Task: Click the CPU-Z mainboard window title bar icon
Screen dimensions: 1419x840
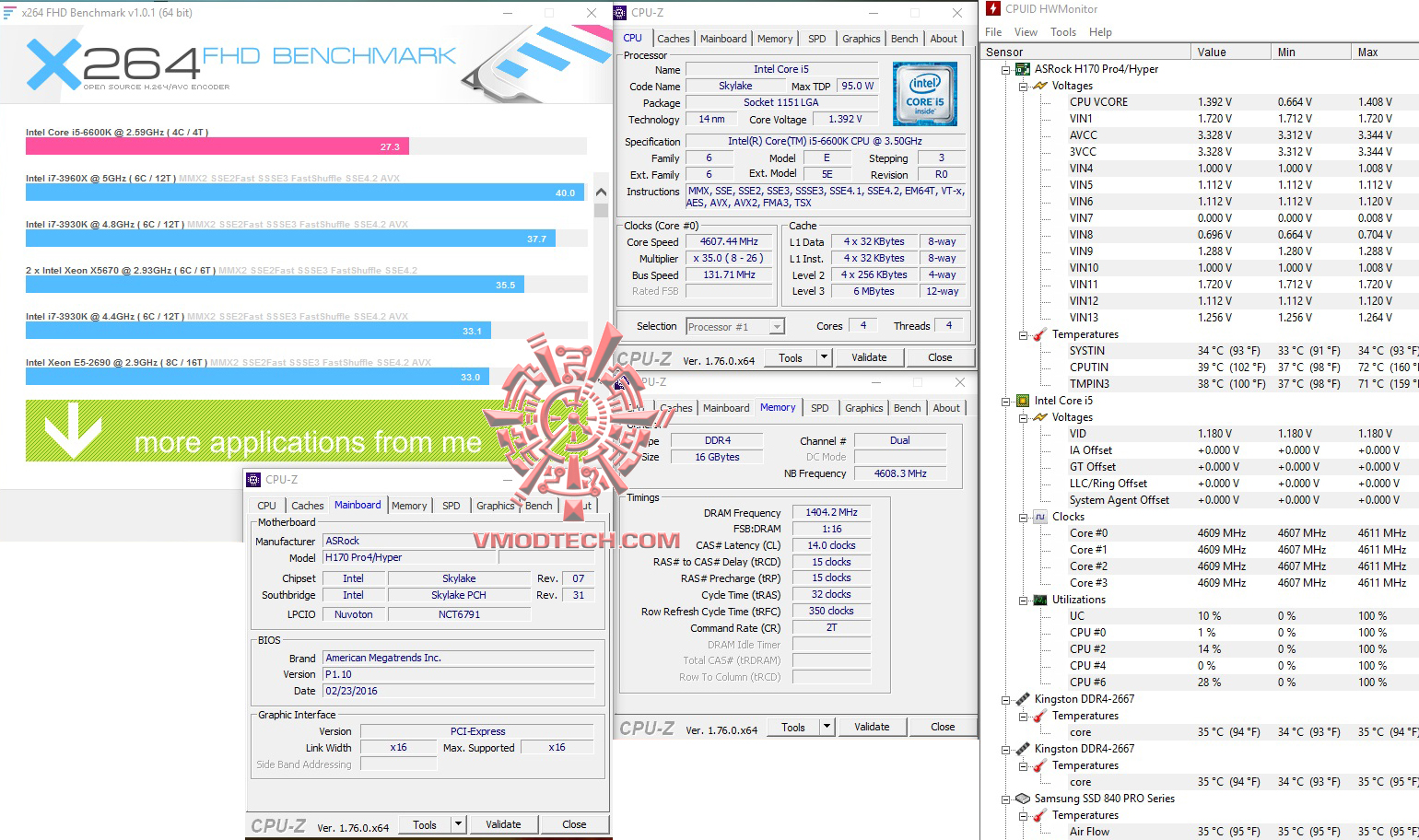Action: 253,480
